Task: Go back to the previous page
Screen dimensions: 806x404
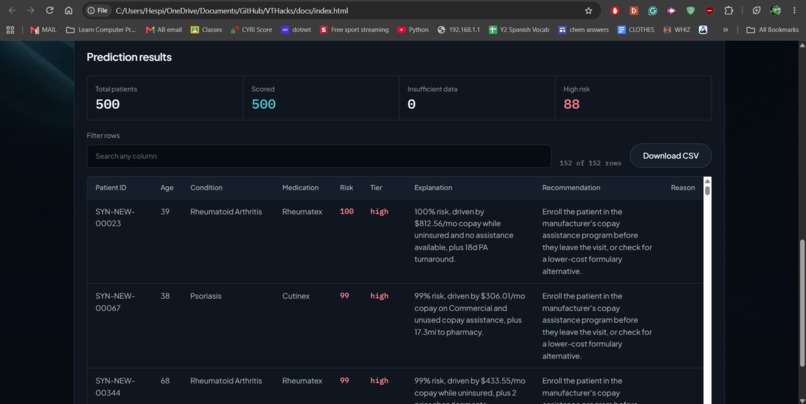Action: (x=12, y=10)
